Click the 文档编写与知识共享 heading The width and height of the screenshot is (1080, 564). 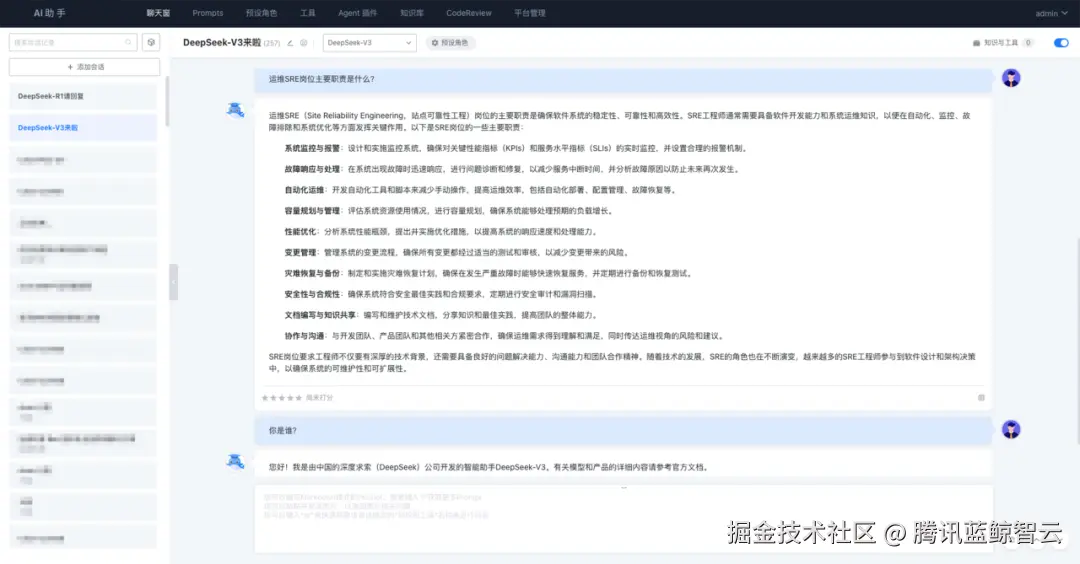320,315
